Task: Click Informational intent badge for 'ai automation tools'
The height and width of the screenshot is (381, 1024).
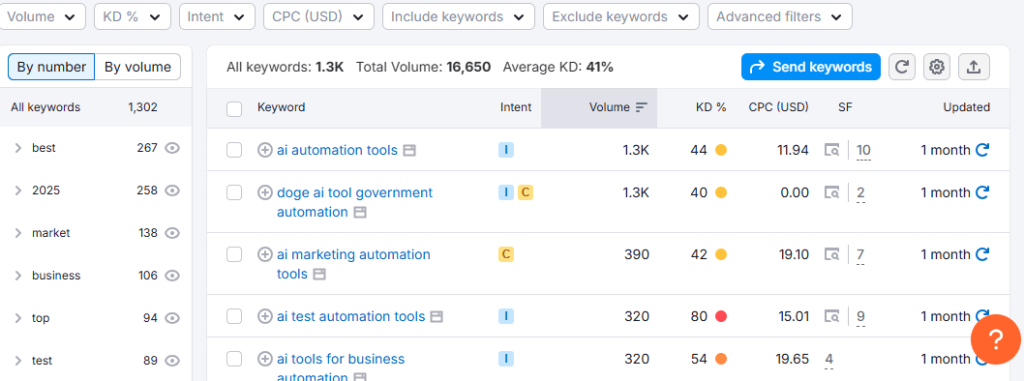Action: pos(506,150)
